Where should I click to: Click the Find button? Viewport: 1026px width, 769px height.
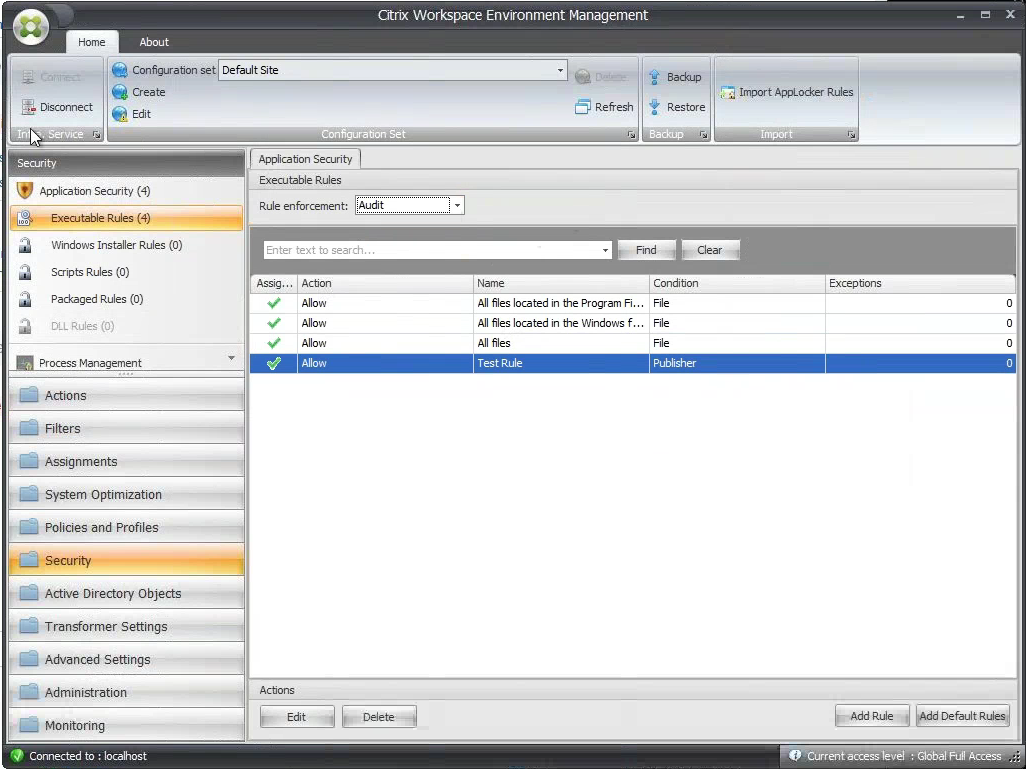tap(646, 250)
